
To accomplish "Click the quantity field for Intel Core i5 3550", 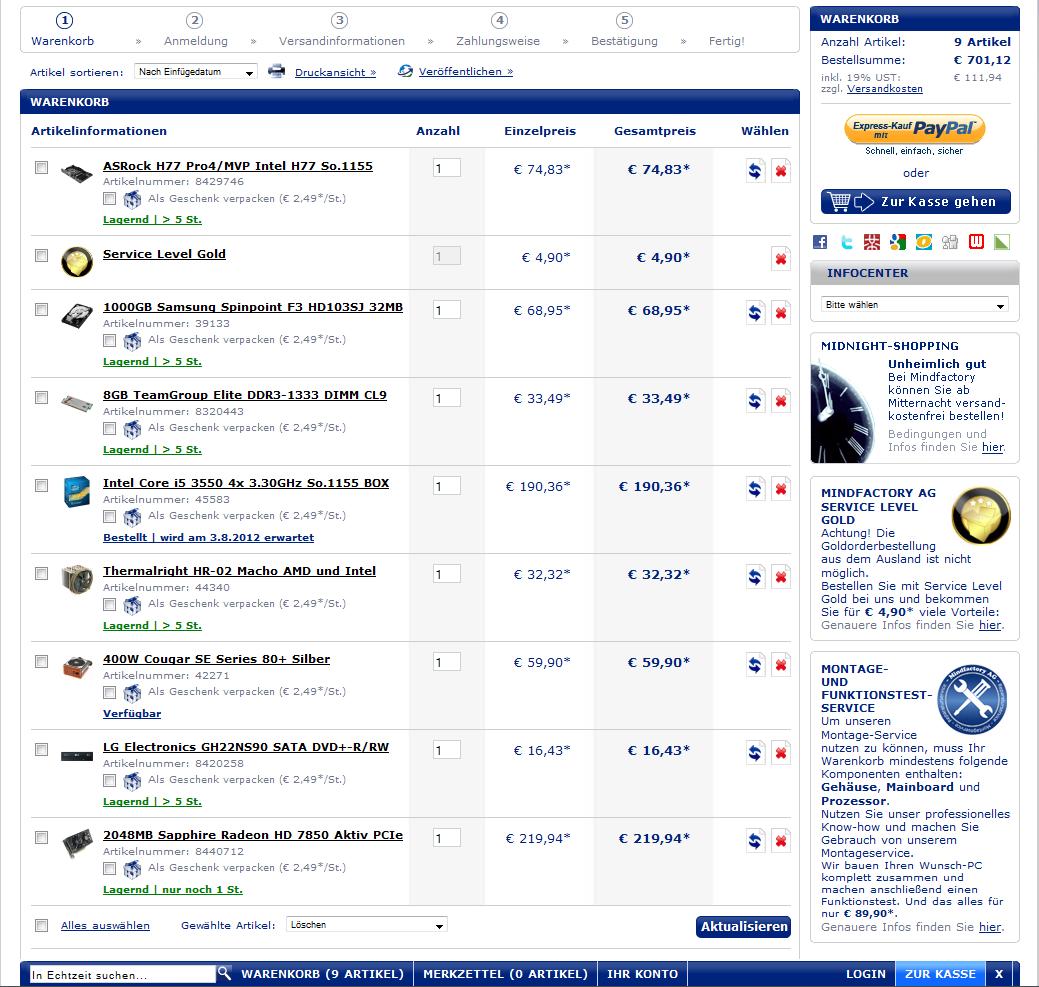I will click(447, 486).
